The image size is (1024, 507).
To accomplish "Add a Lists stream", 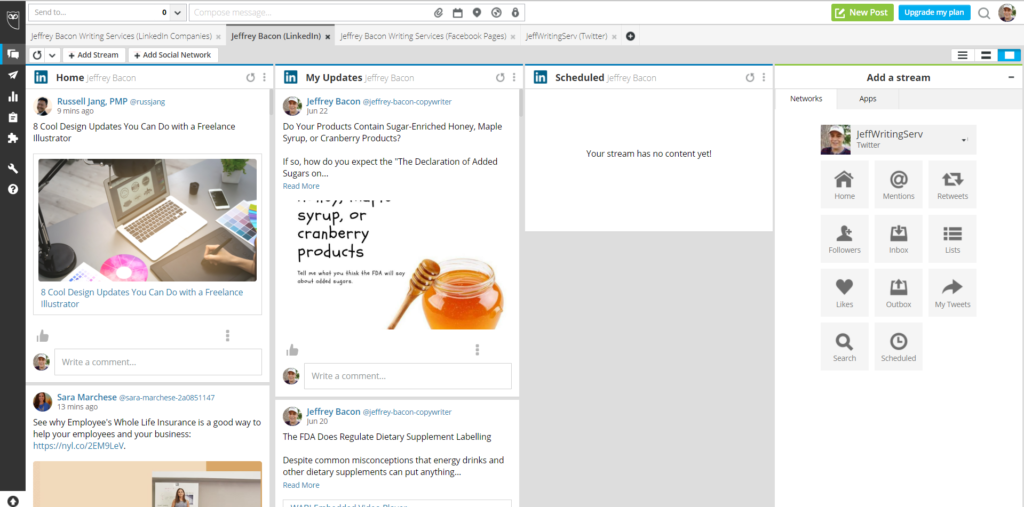I will pyautogui.click(x=952, y=238).
